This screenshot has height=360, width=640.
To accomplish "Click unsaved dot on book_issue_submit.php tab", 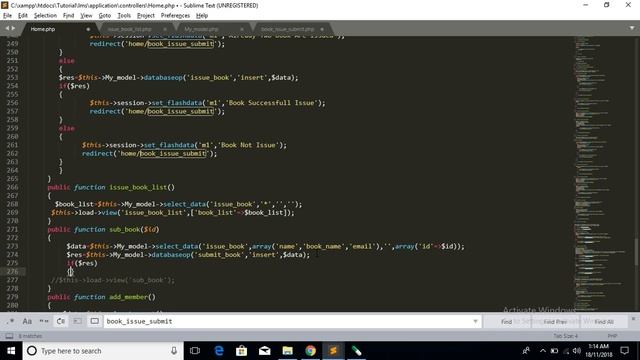I will [322, 29].
